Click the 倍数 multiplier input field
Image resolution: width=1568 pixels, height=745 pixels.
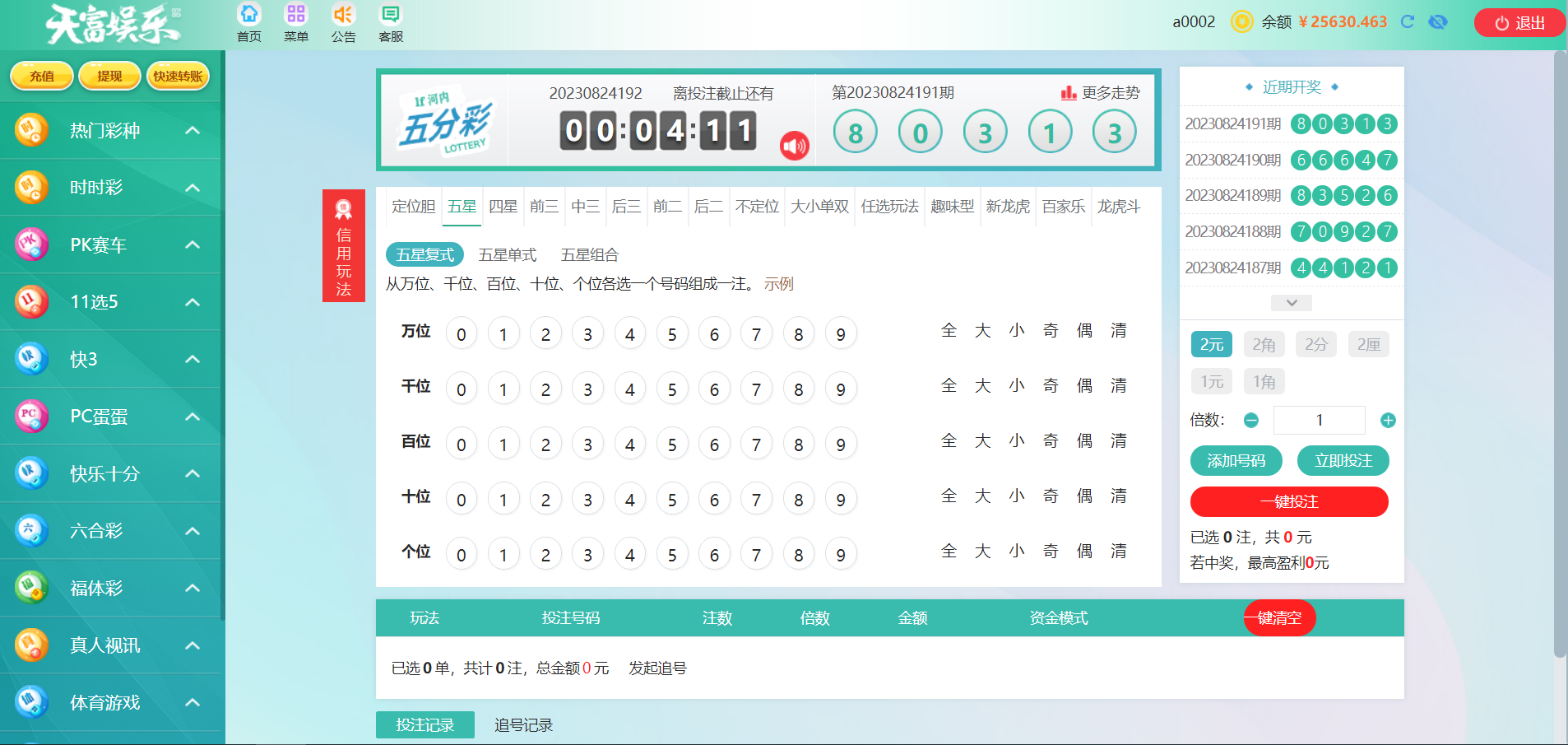click(x=1319, y=421)
